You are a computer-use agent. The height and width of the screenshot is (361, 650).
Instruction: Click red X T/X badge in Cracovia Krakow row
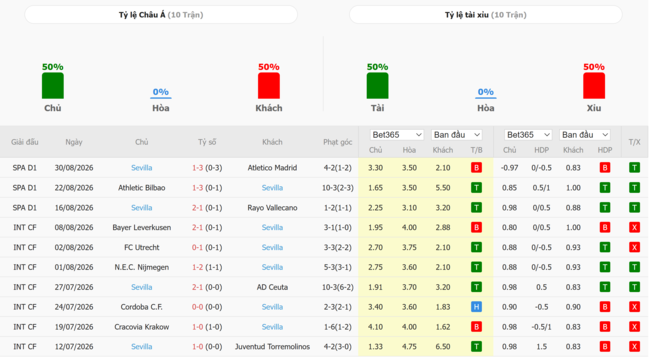[634, 327]
